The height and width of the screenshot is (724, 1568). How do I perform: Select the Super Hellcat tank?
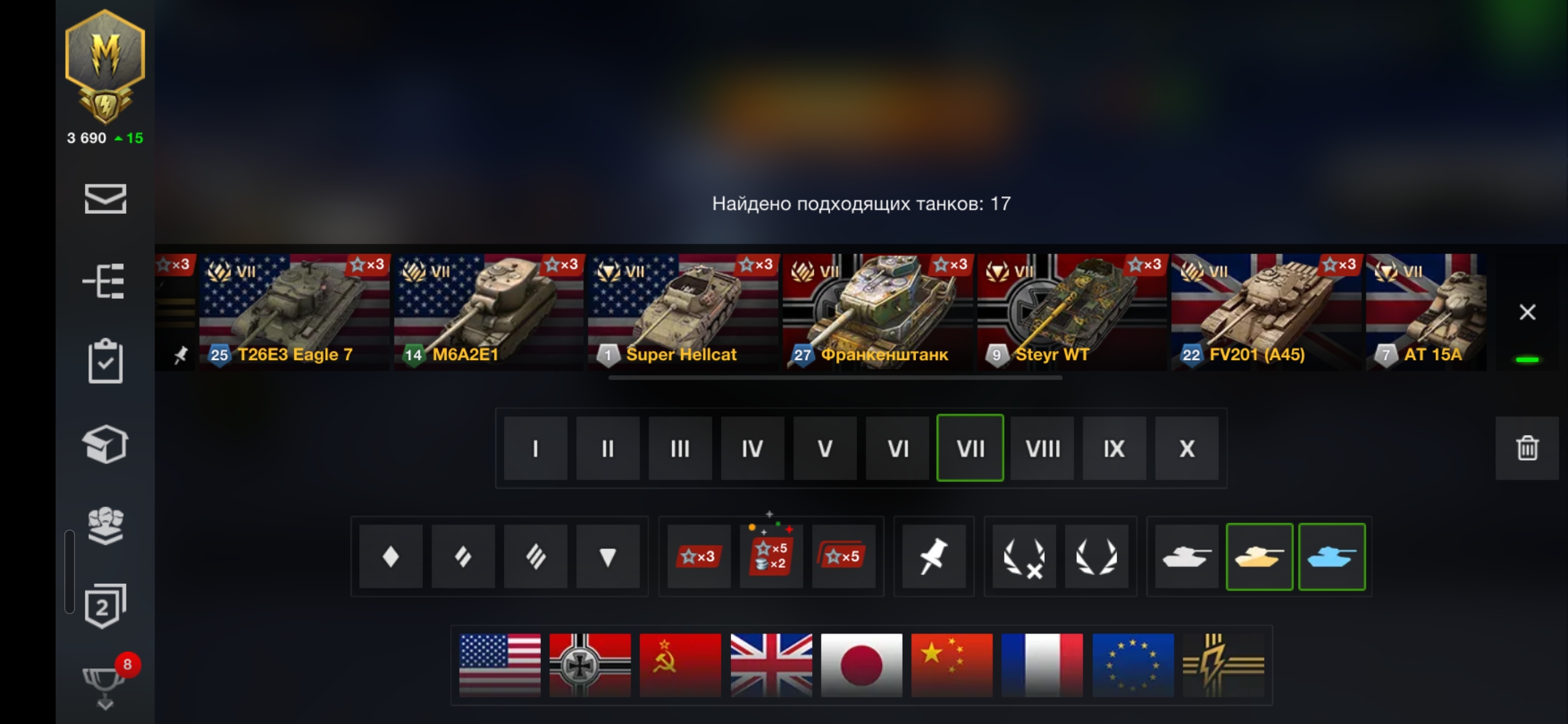683,312
